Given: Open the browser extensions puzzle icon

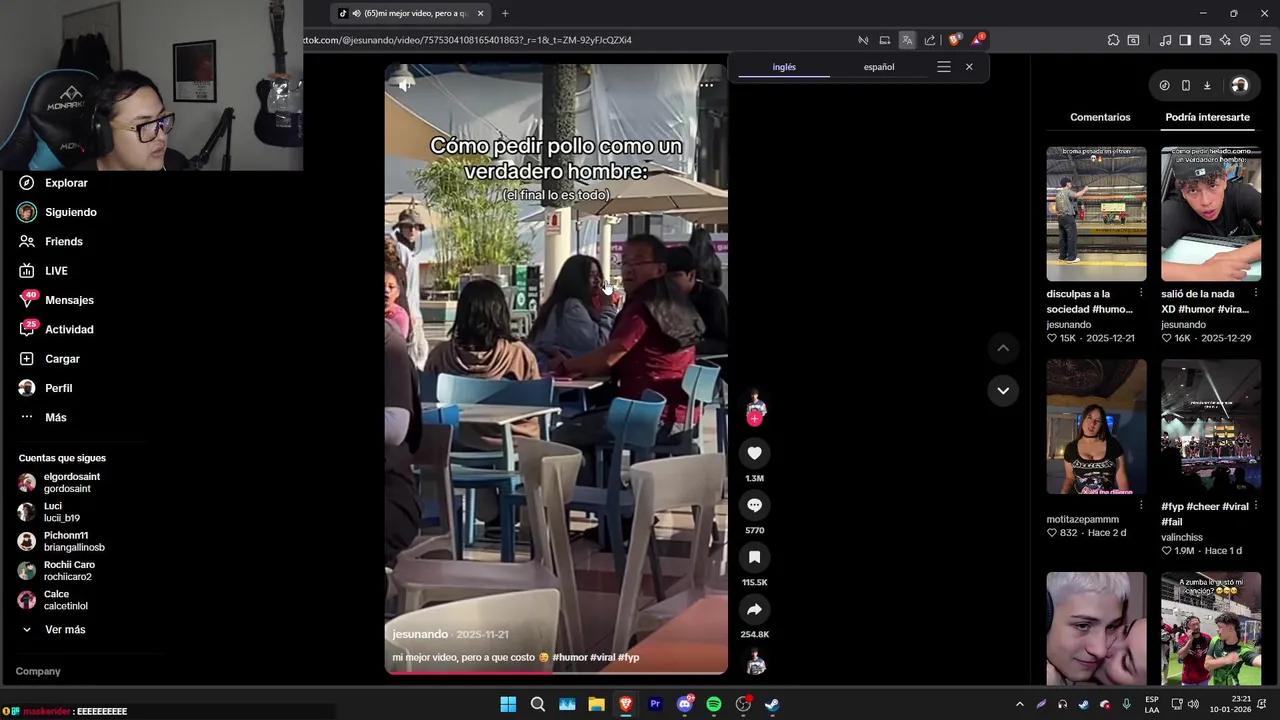Looking at the screenshot, I should point(1113,40).
